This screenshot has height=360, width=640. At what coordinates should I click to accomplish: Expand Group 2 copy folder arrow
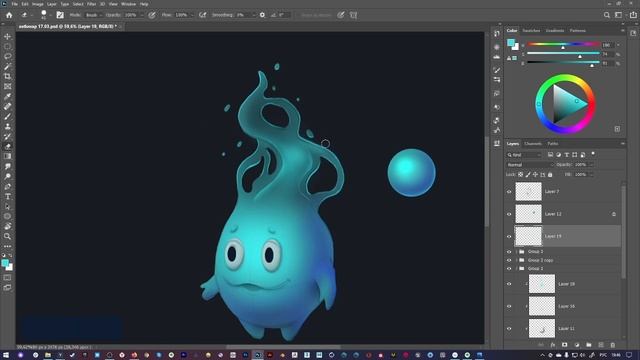516,260
